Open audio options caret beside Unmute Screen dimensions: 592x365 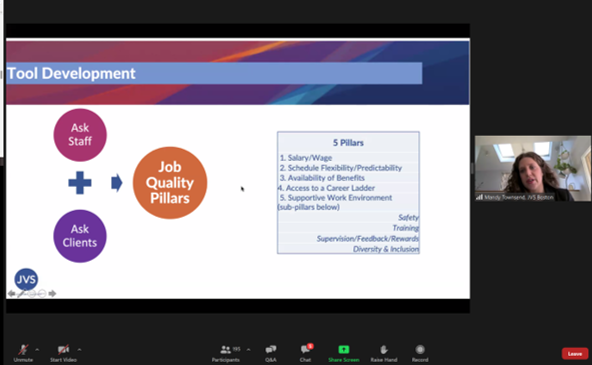pos(37,350)
